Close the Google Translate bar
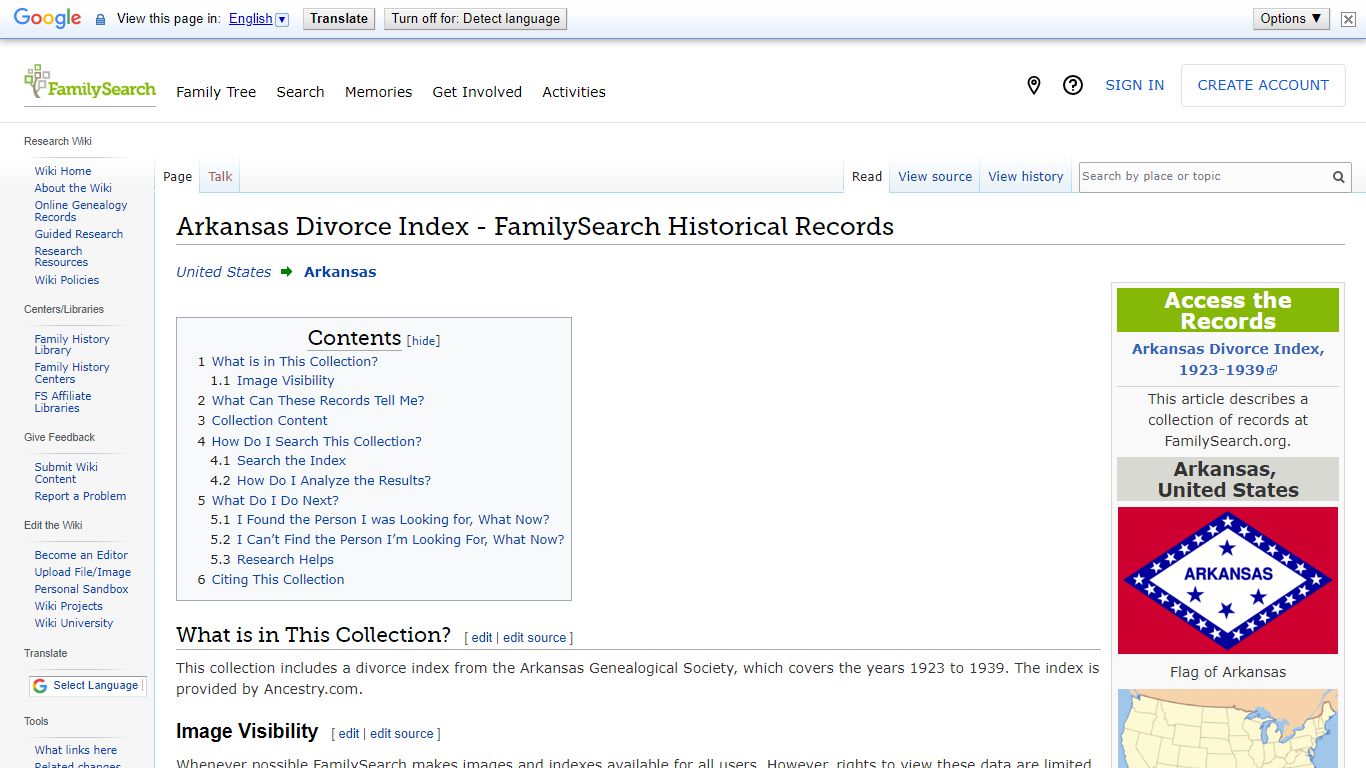 click(x=1348, y=19)
